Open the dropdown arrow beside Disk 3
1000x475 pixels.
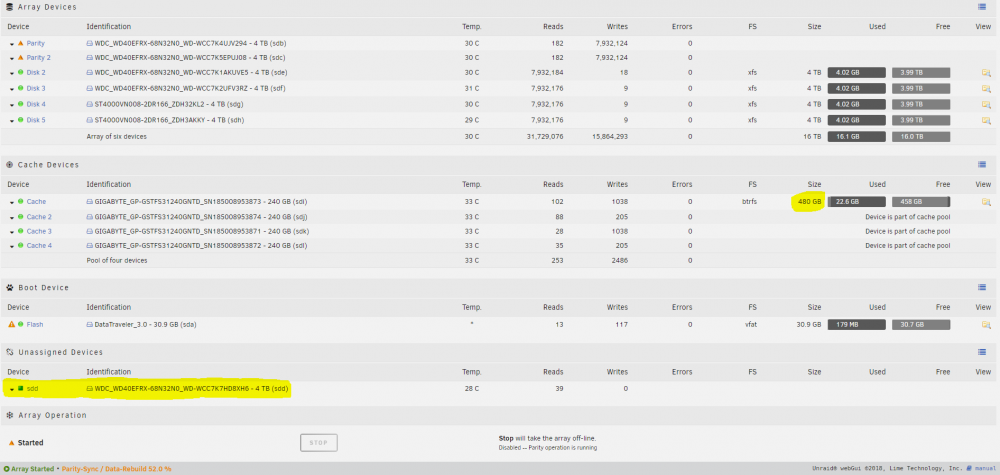tap(12, 89)
